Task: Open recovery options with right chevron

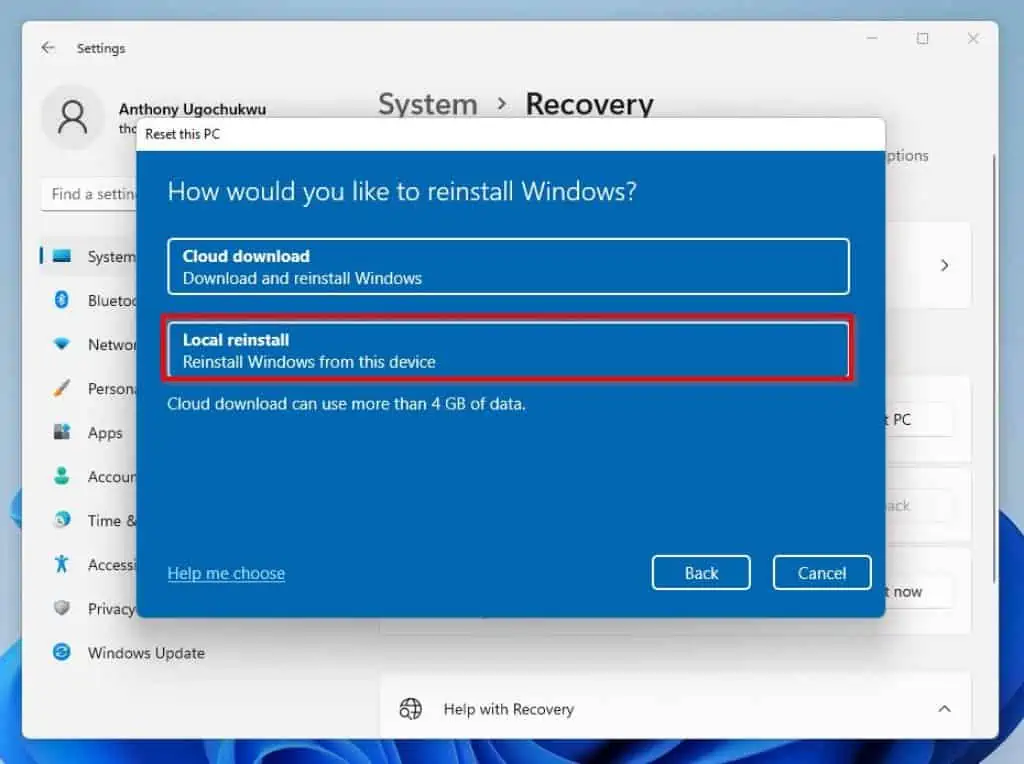Action: pos(944,265)
